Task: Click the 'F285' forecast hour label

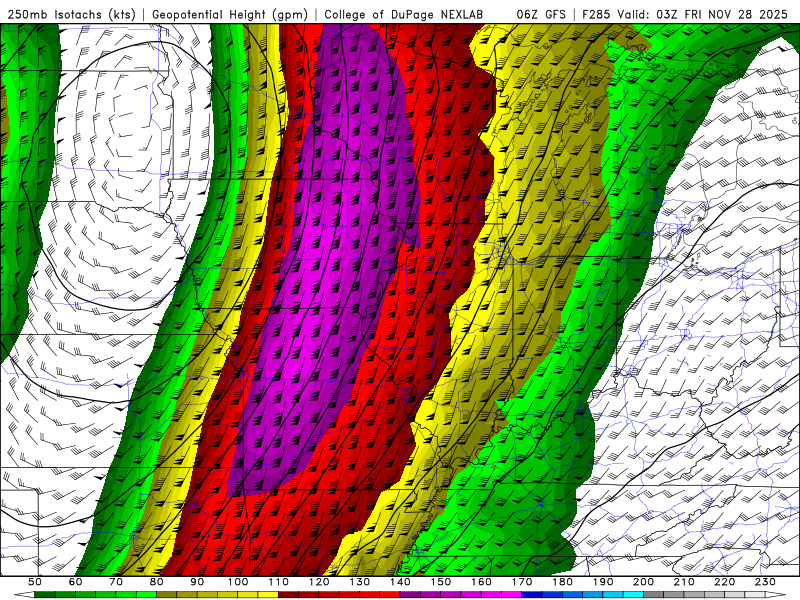Action: (x=596, y=14)
